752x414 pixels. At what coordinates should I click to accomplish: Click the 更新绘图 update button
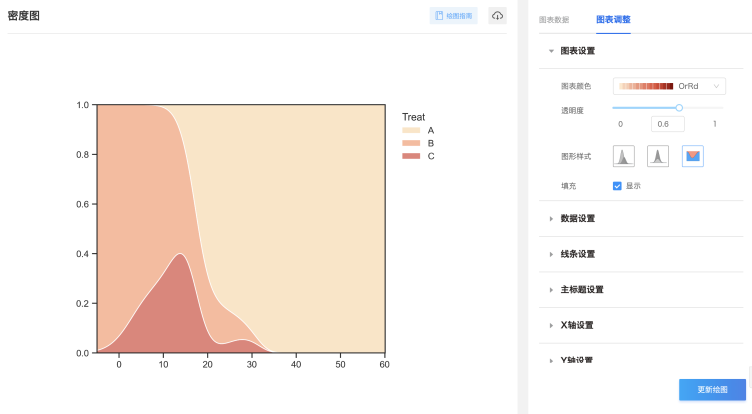pos(712,389)
